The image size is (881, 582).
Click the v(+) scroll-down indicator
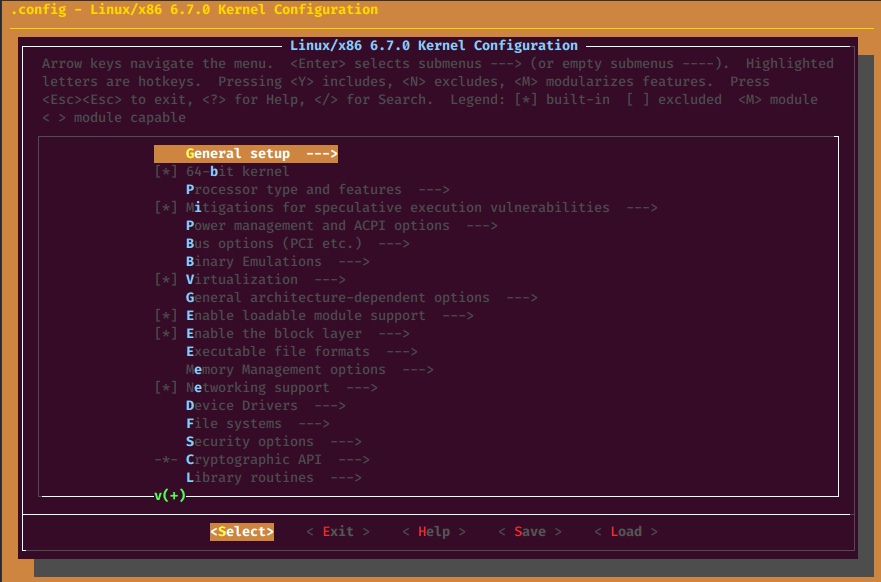click(170, 495)
